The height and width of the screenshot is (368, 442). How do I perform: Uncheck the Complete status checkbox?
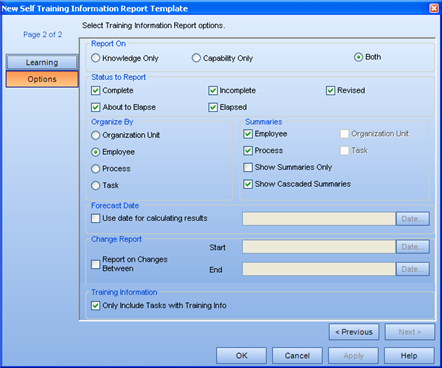click(x=95, y=90)
